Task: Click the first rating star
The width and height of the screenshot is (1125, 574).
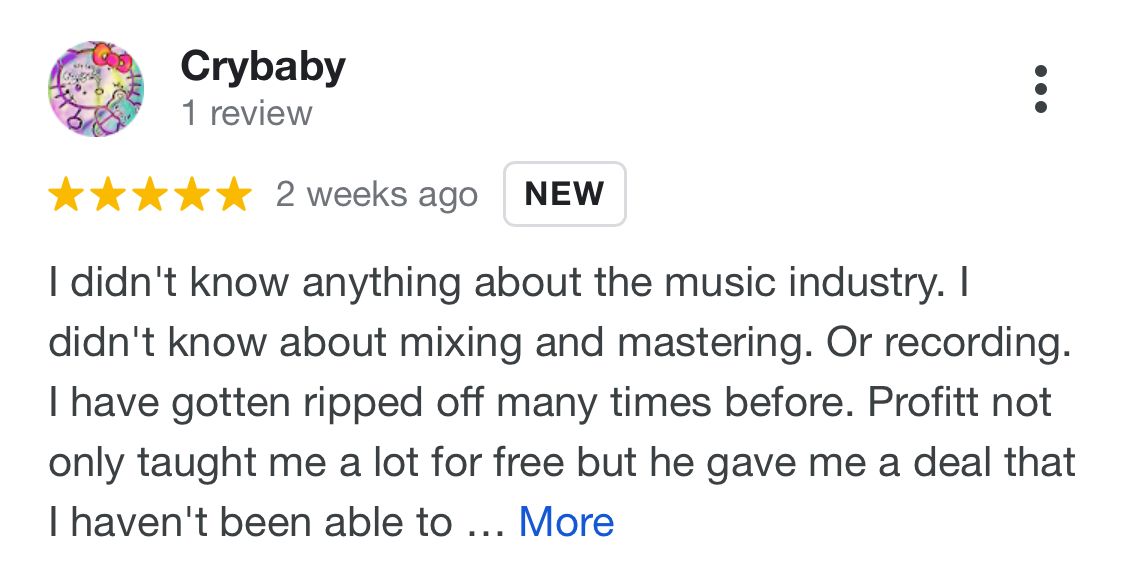Action: click(66, 195)
